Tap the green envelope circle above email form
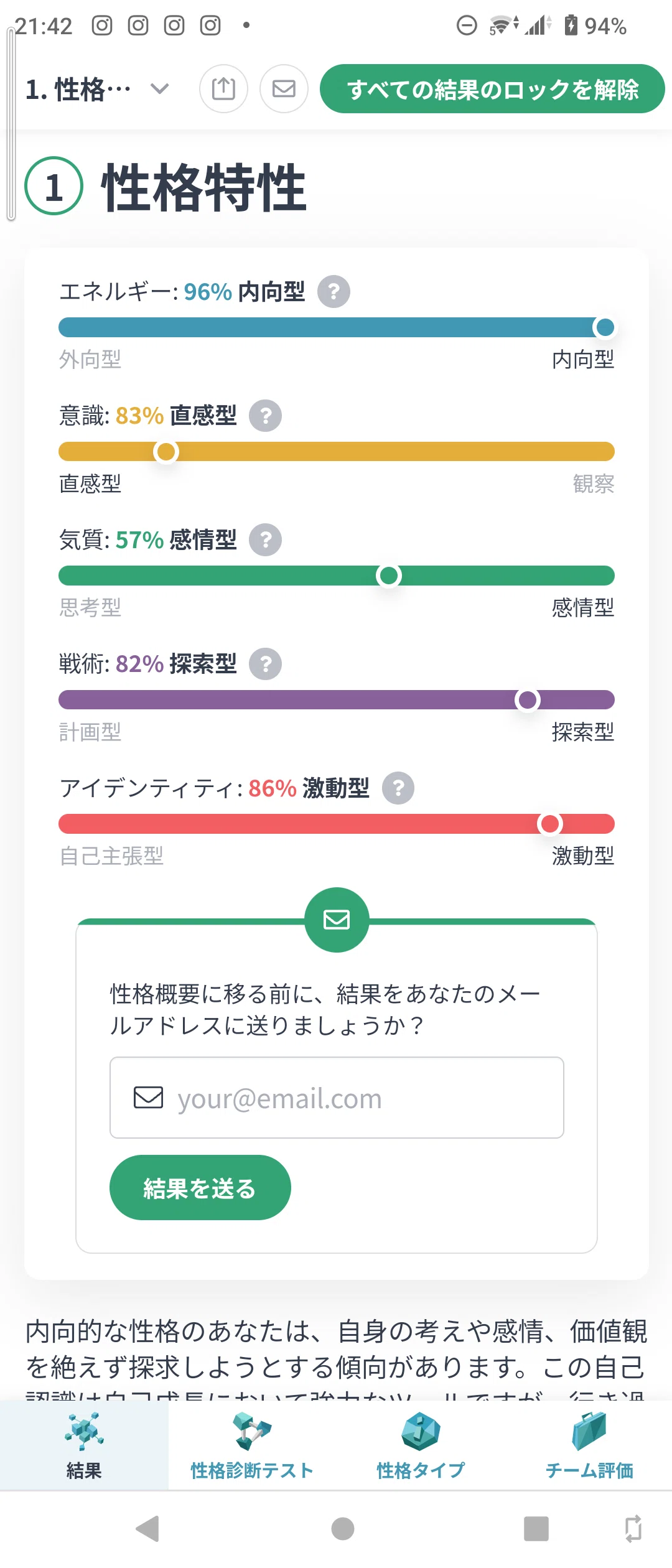 (x=337, y=920)
